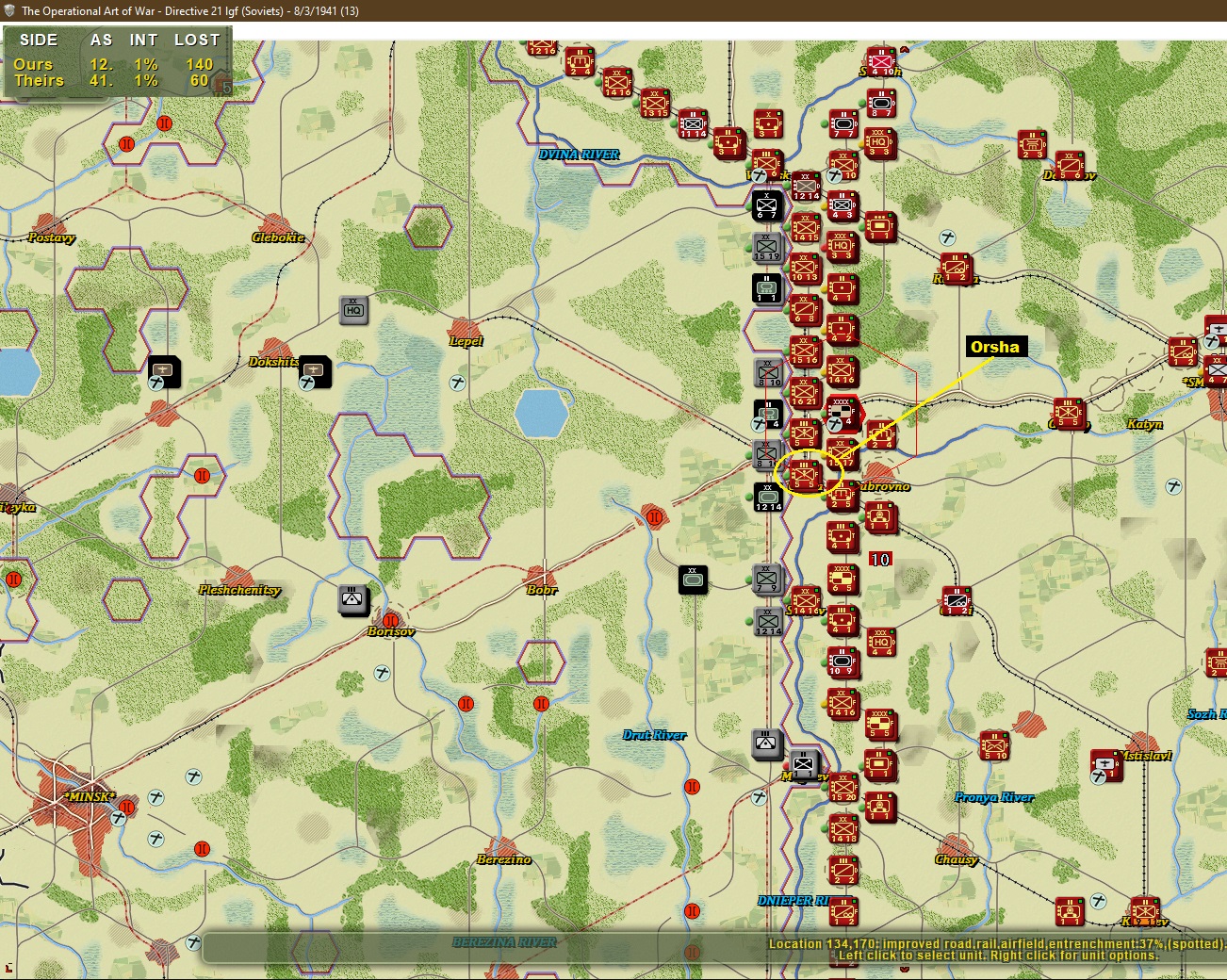Click the red unit counter marked 8 7
Screen dimensions: 1227x980
(880, 103)
